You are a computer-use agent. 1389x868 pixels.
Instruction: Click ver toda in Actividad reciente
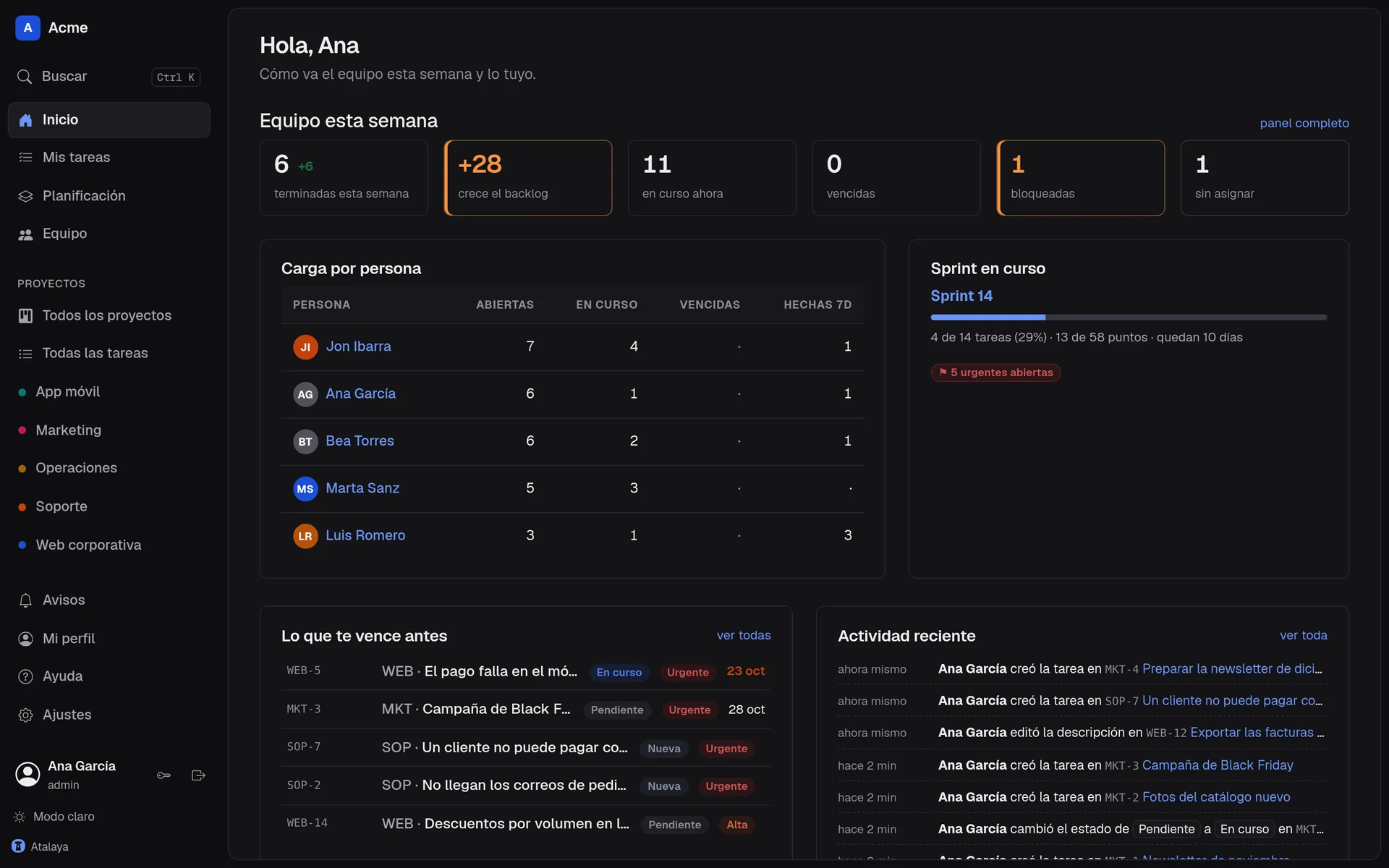click(1303, 635)
